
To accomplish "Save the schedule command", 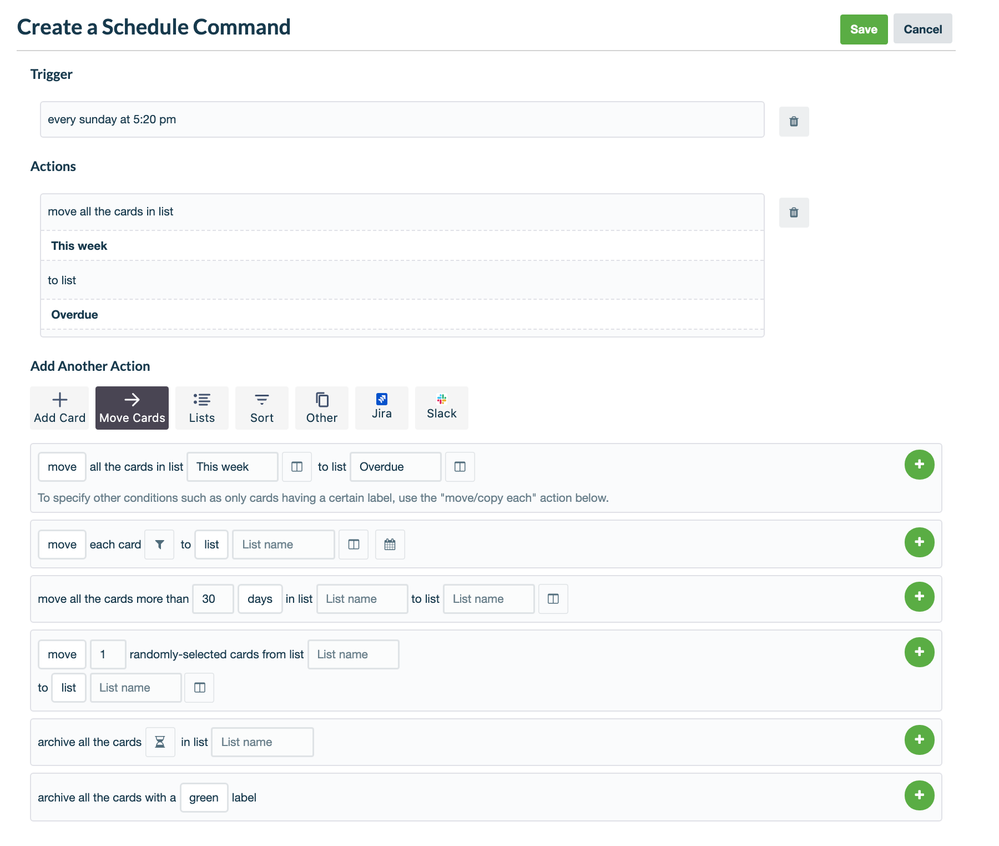I will [x=863, y=29].
